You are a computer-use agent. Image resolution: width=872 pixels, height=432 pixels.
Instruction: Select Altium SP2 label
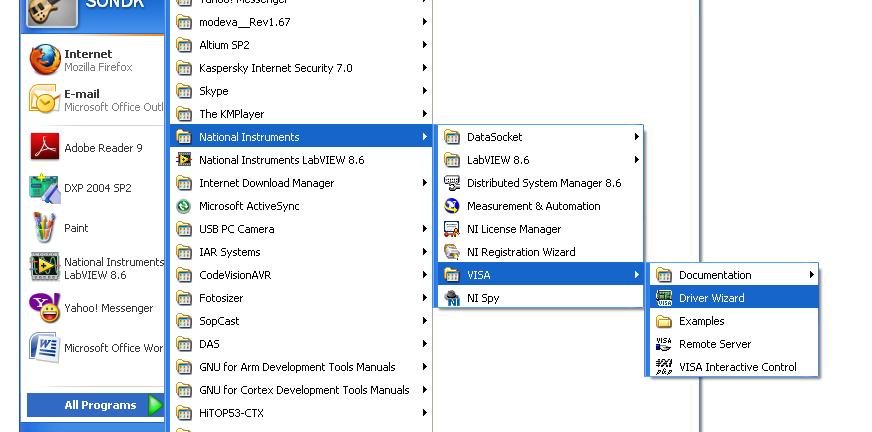(x=224, y=44)
